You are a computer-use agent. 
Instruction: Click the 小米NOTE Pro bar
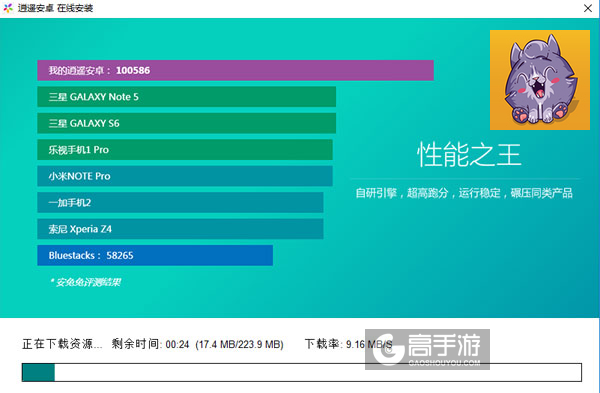(x=185, y=176)
